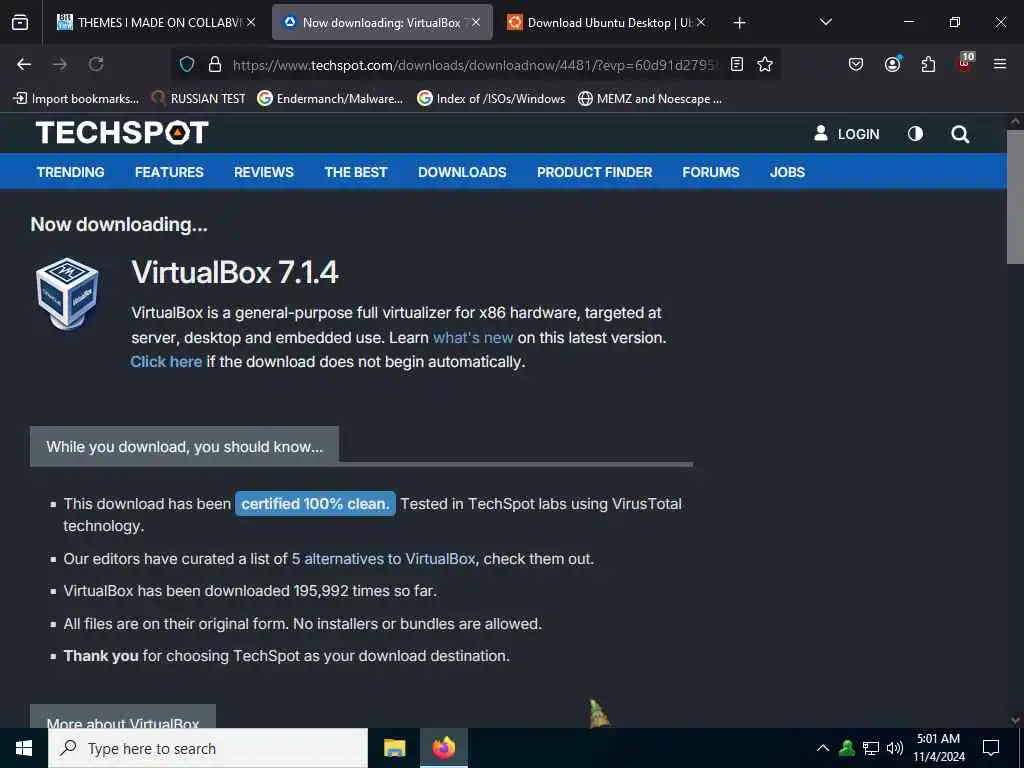Open volume speaker icon in tray
1024x768 pixels.
(x=895, y=748)
